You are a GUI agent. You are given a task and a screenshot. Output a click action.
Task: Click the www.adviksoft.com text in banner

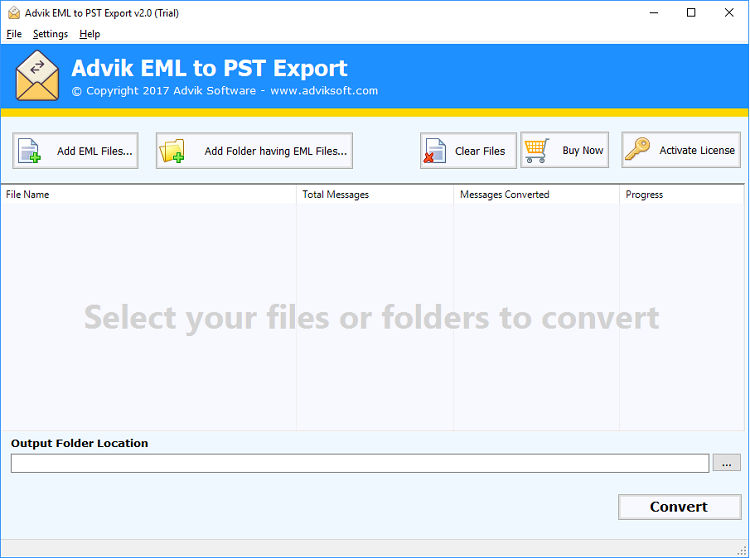pos(324,91)
